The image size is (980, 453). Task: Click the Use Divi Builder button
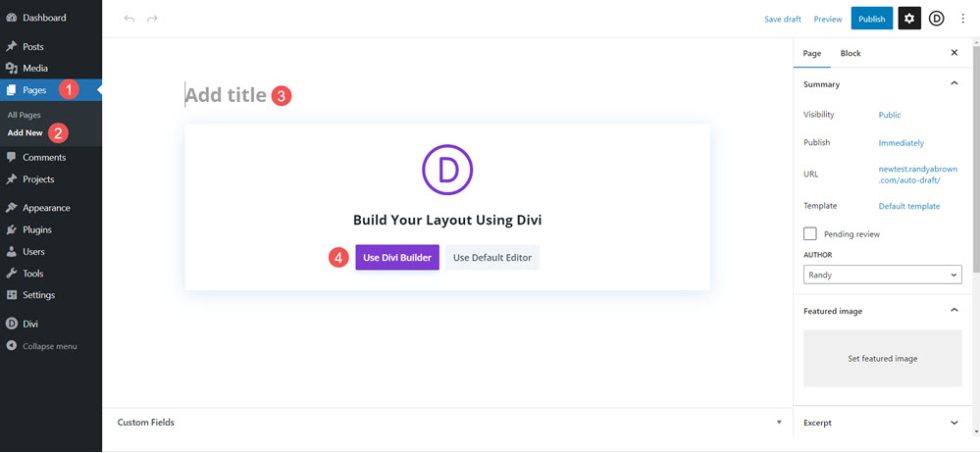397,257
